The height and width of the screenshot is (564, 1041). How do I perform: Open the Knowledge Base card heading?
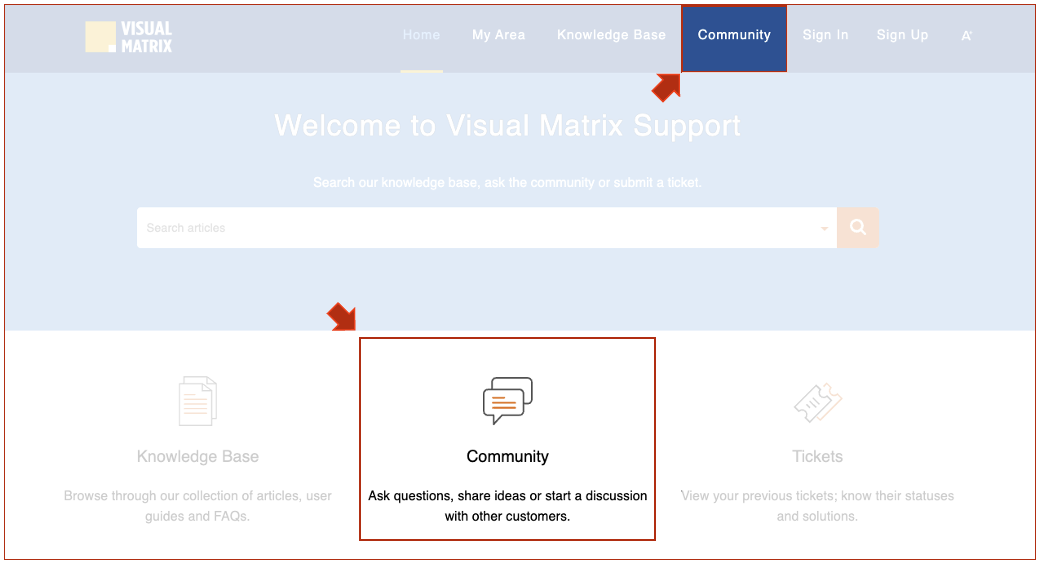pos(198,457)
